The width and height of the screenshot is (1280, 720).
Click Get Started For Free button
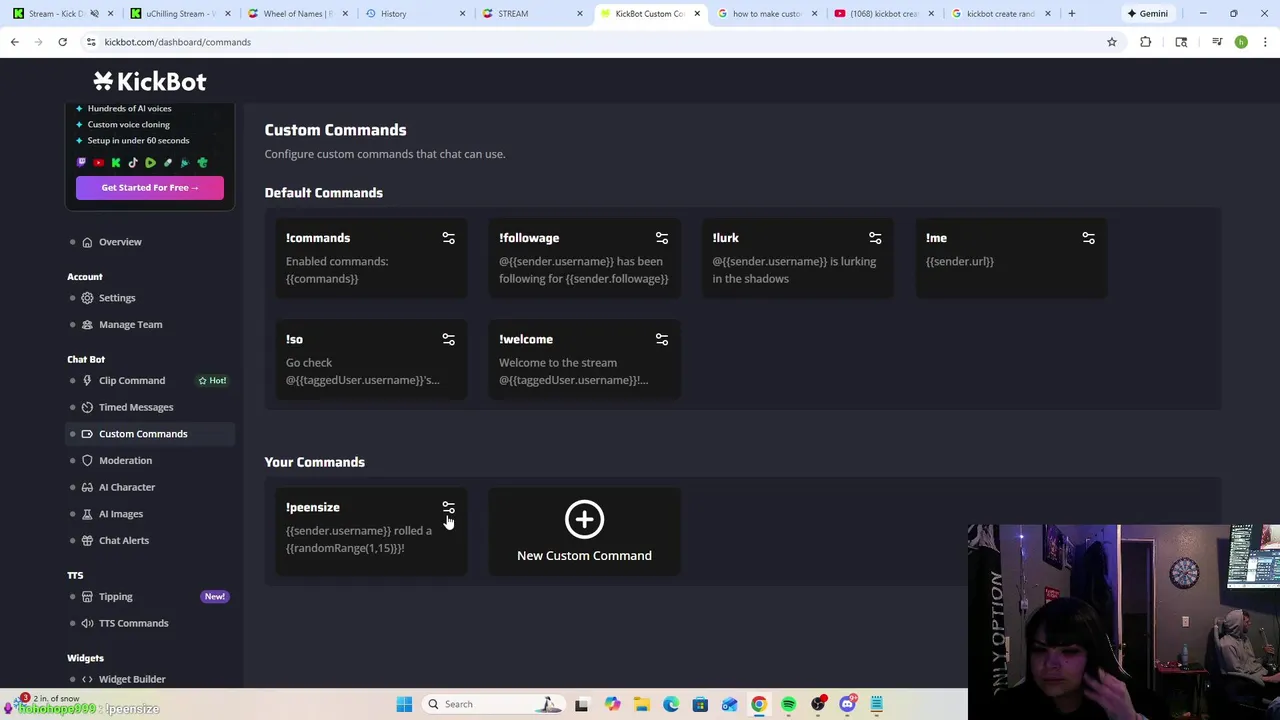pyautogui.click(x=150, y=188)
